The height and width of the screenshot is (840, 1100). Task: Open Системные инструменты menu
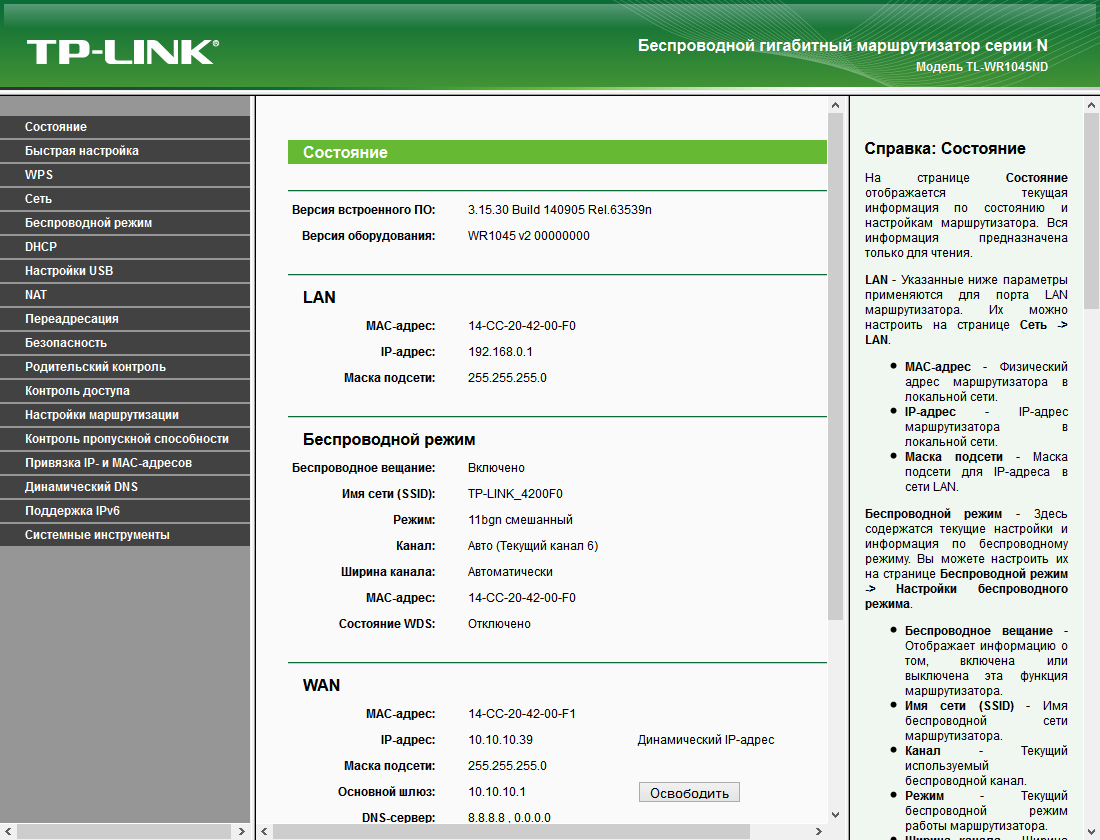pos(125,535)
